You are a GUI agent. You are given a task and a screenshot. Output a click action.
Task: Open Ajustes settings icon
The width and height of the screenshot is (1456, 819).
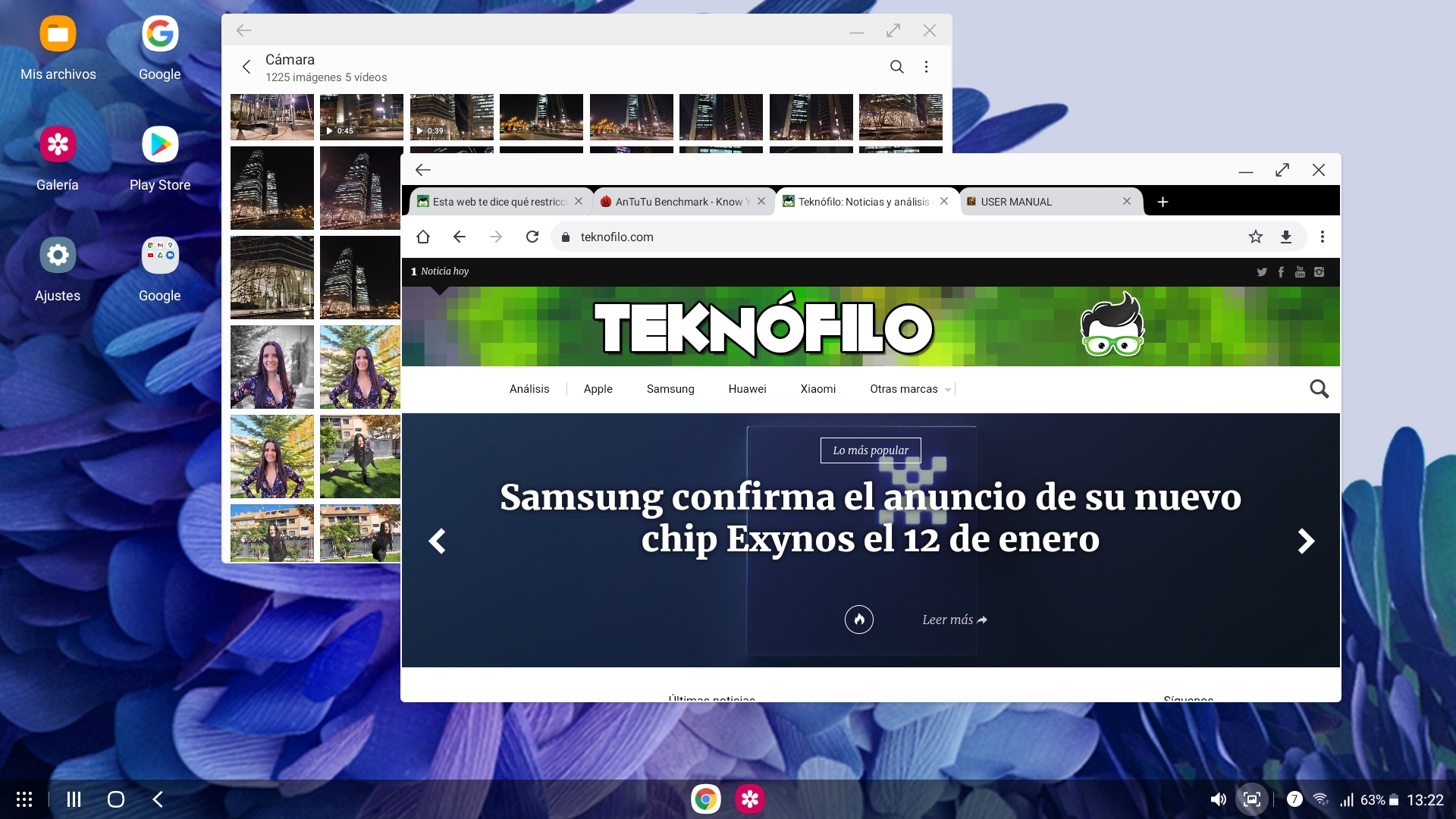pos(58,268)
